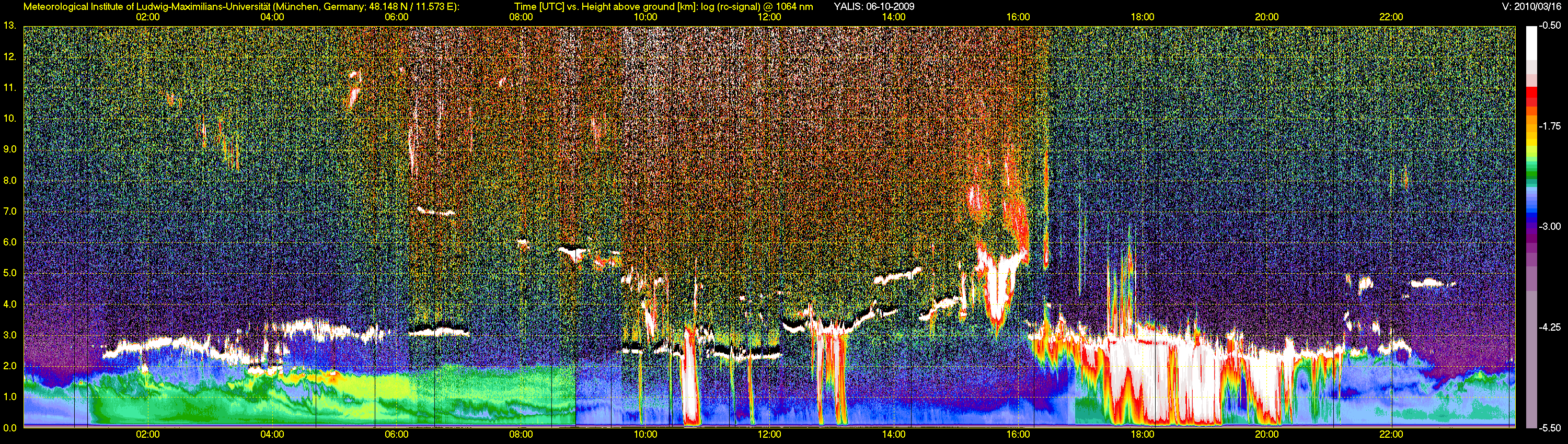Click the '06:00' label on the top time axis
1568x444 pixels.
point(397,17)
